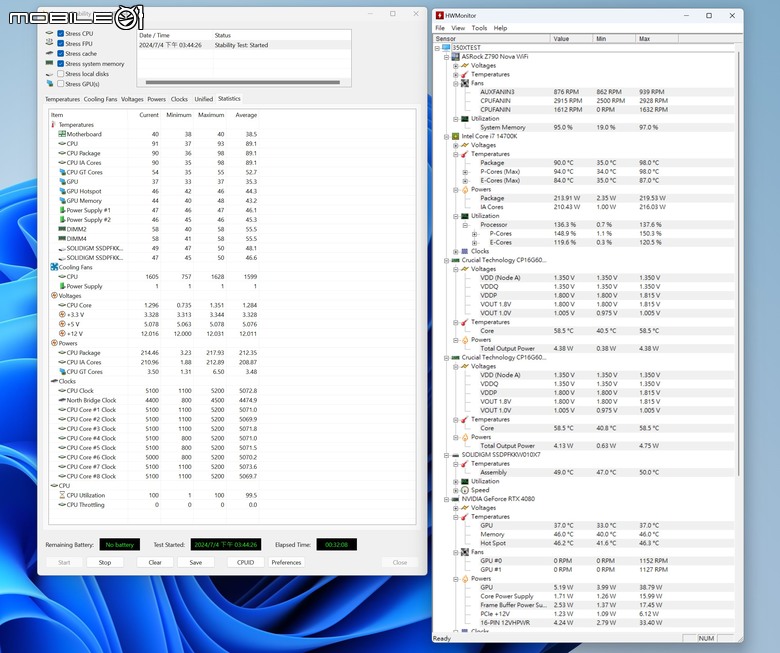Expand the E-Cores utilization entry

pyautogui.click(x=474, y=243)
